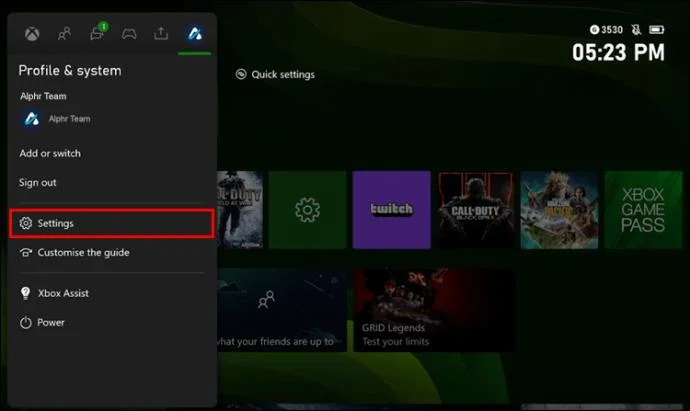Select Sign out option
This screenshot has width=690, height=411.
(37, 183)
